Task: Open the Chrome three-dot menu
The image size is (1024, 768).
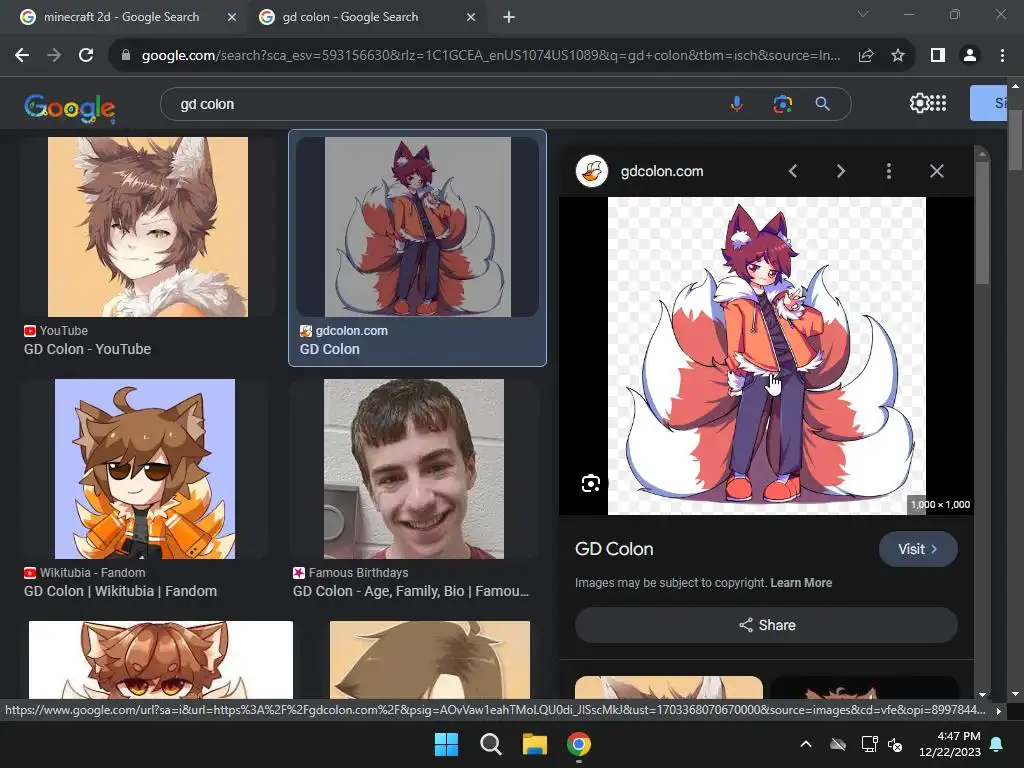Action: point(1002,56)
